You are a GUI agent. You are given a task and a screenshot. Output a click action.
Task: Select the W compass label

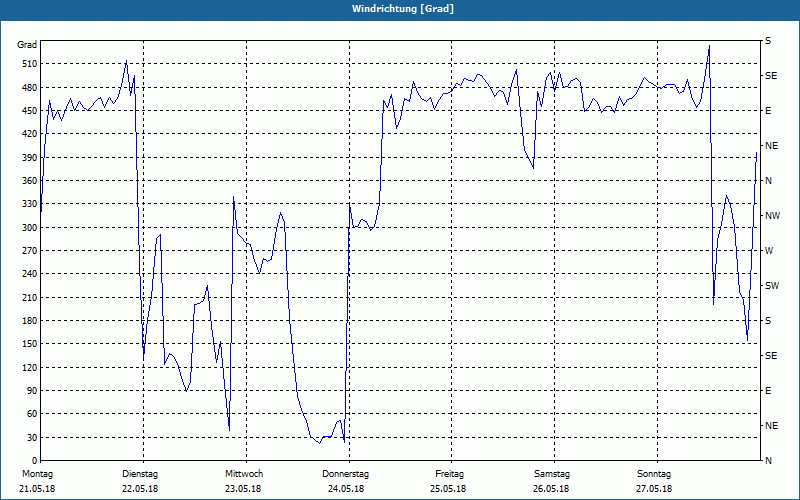(x=769, y=251)
